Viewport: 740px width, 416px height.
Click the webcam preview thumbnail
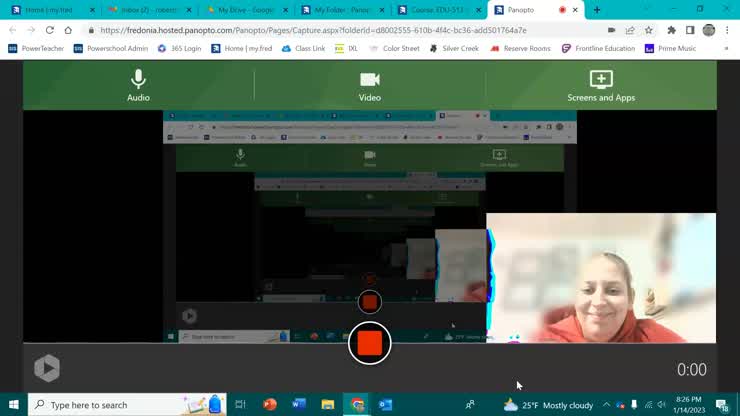click(600, 278)
